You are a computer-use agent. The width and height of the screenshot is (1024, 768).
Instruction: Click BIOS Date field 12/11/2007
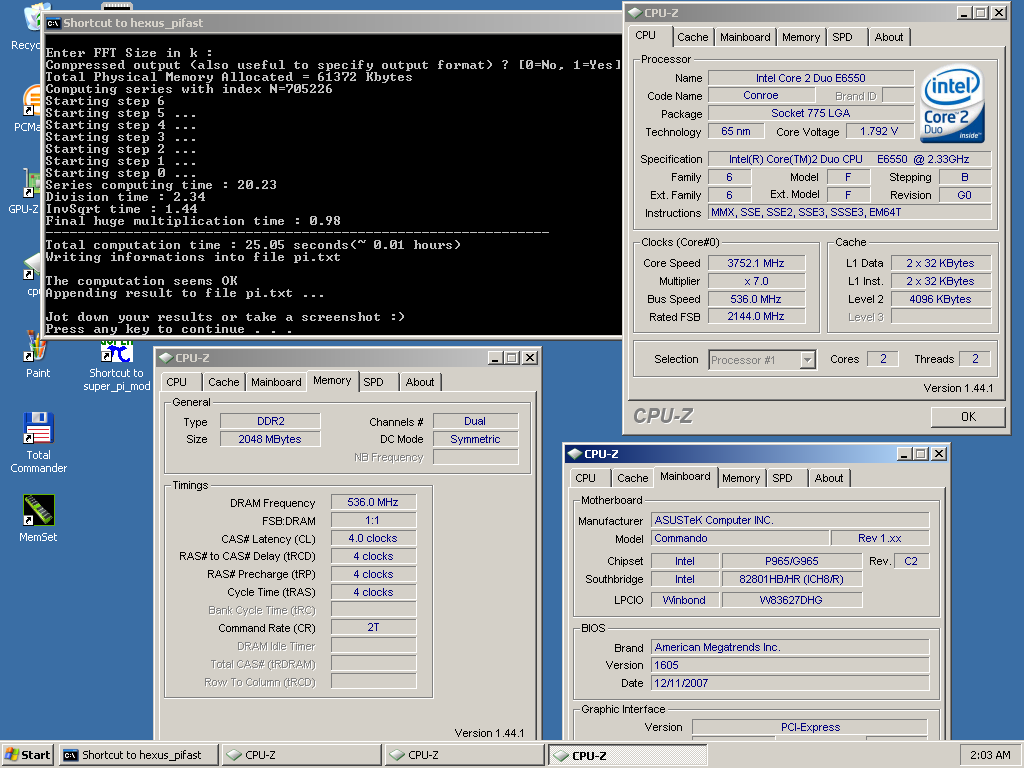point(790,683)
